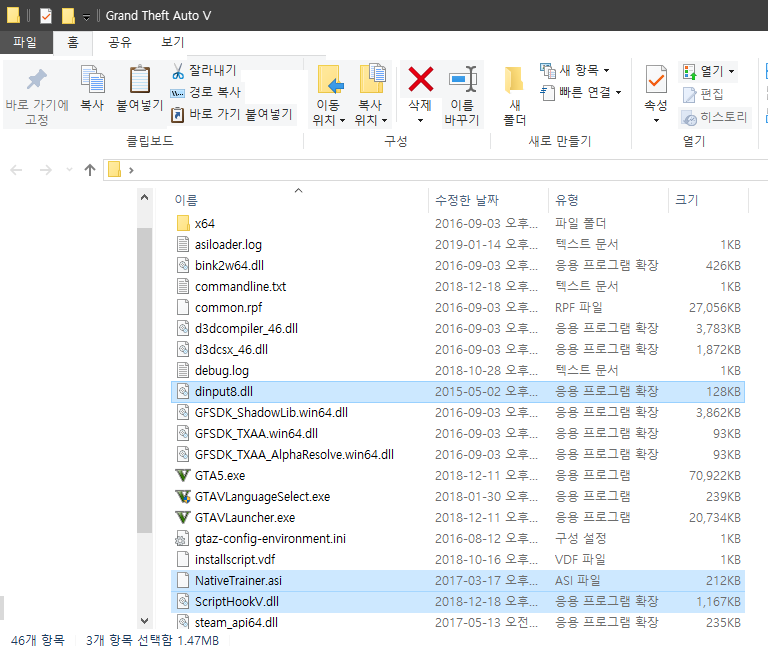Image resolution: width=768 pixels, height=651 pixels.
Task: Open Customize Quick Access Toolbar dropdown
Action: pyautogui.click(x=86, y=17)
